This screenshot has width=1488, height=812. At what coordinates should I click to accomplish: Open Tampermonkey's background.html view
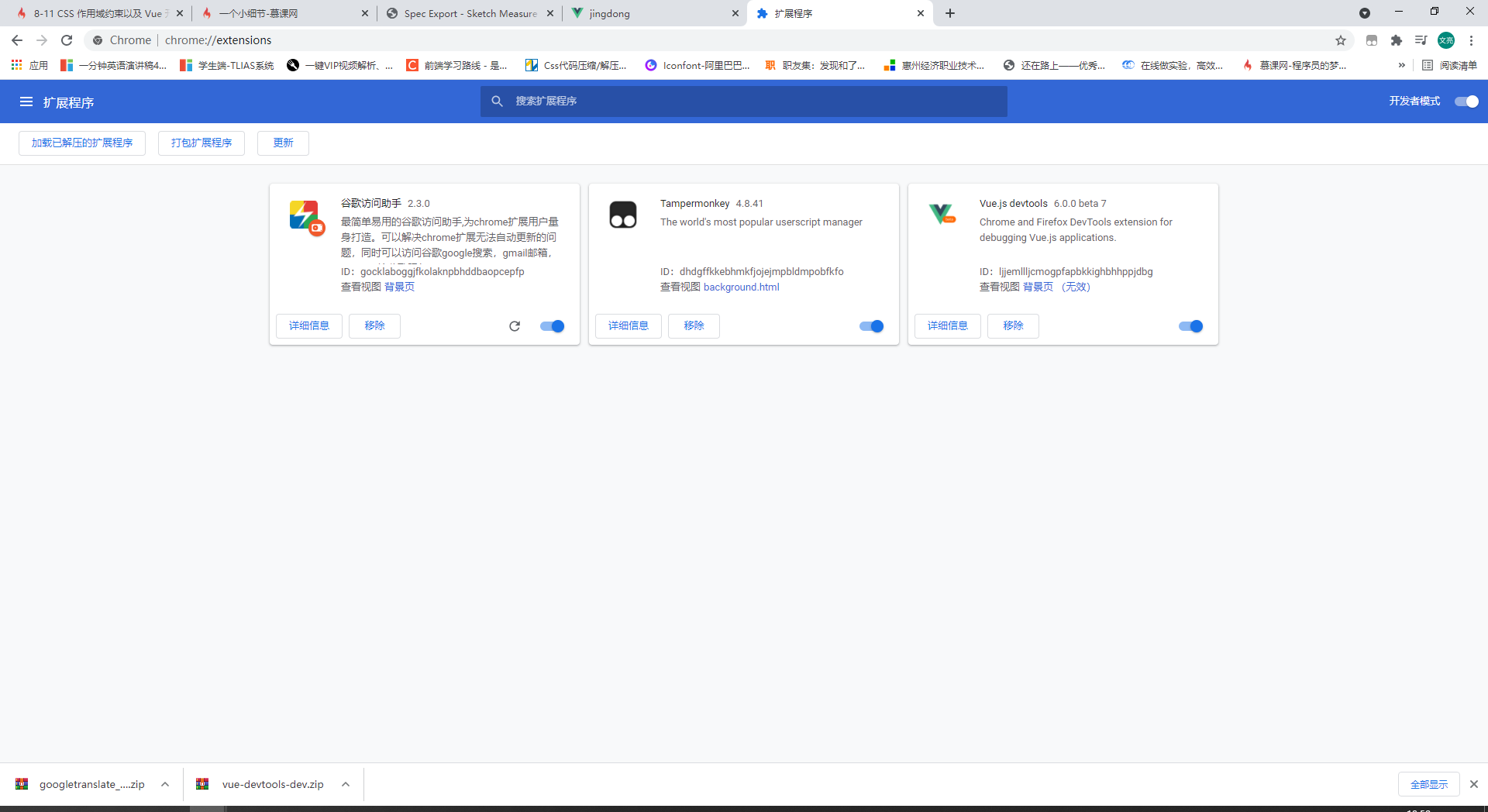point(741,287)
